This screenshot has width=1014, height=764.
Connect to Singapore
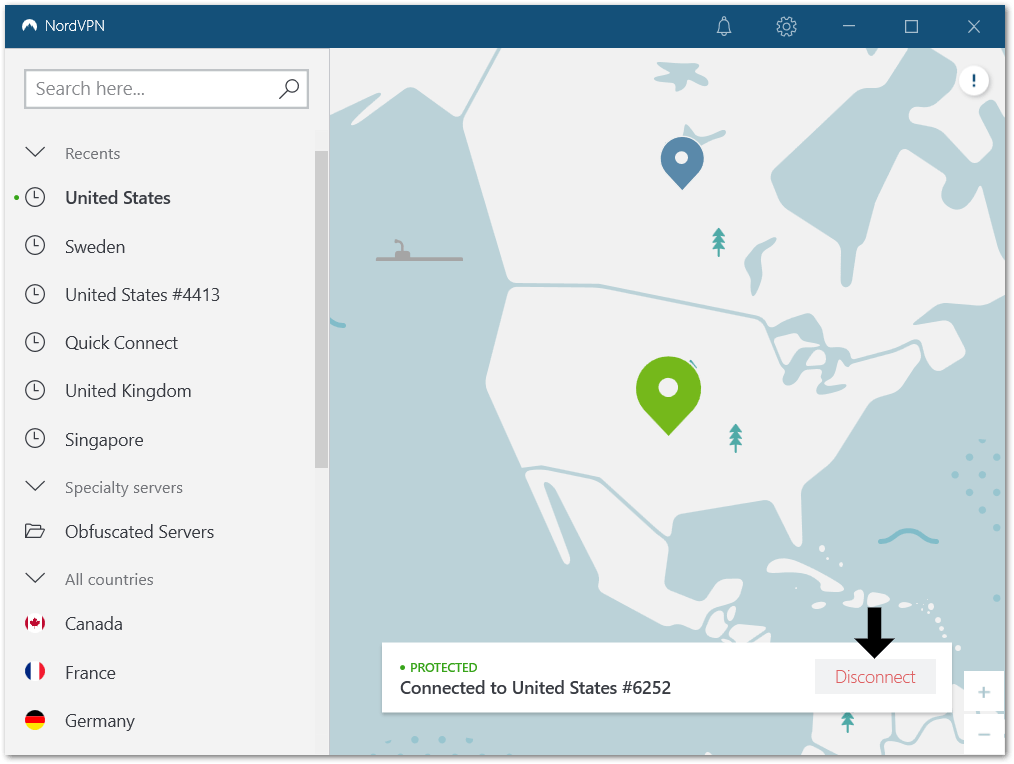coord(104,440)
